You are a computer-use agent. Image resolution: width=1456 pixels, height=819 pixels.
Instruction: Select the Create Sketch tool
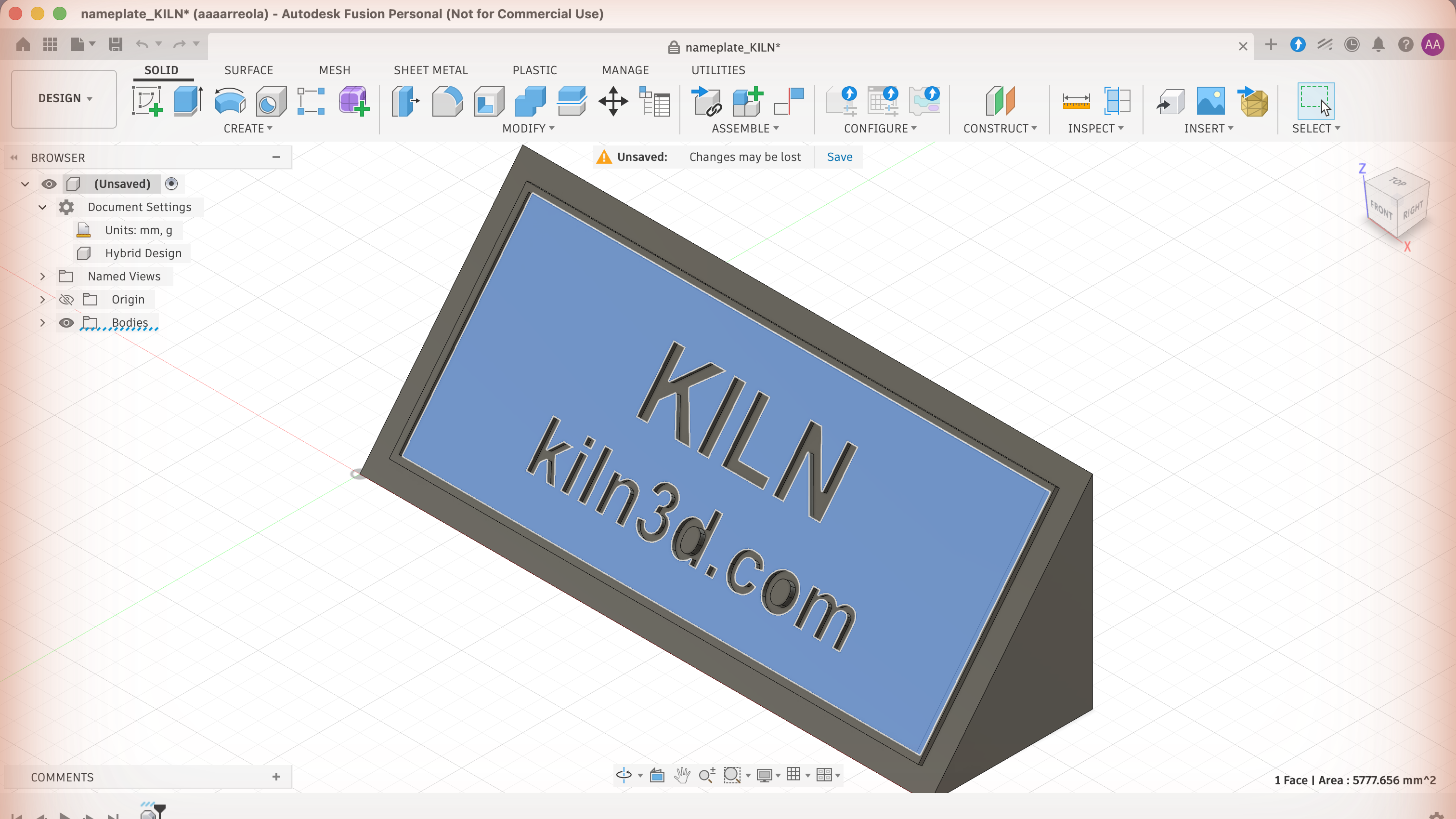click(x=147, y=101)
